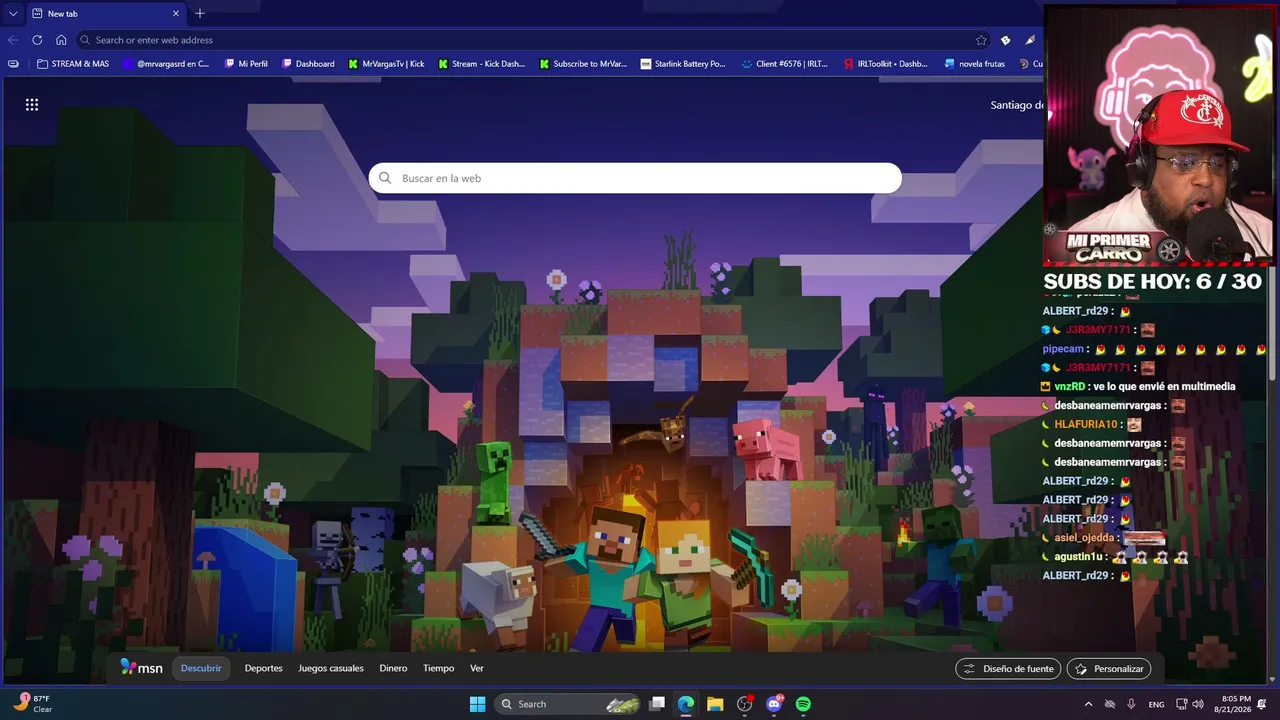Reload the current page
Screen dimensions: 1280x720
[37, 40]
